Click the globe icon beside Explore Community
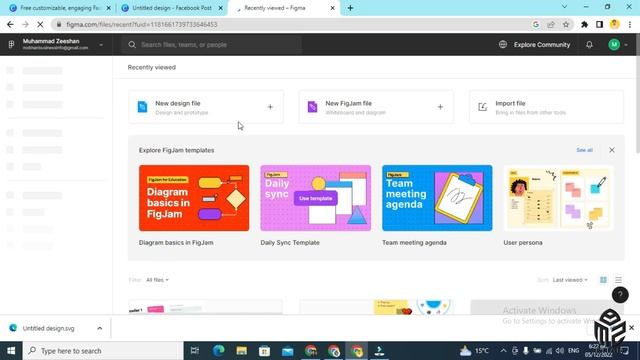The image size is (640, 360). (503, 44)
